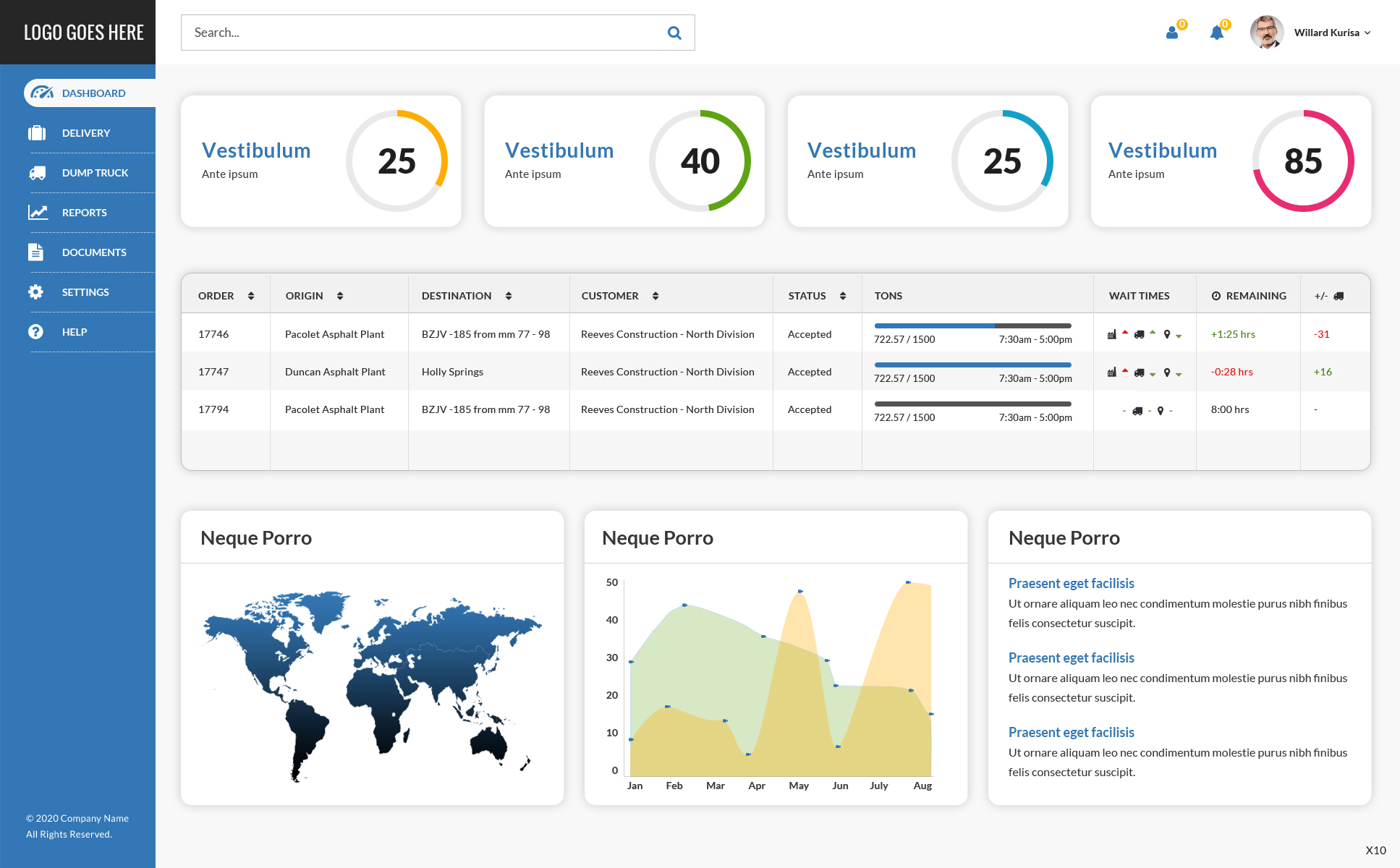The width and height of the screenshot is (1400, 868).
Task: Open the third Praesent eget facilisis link
Action: click(1071, 732)
